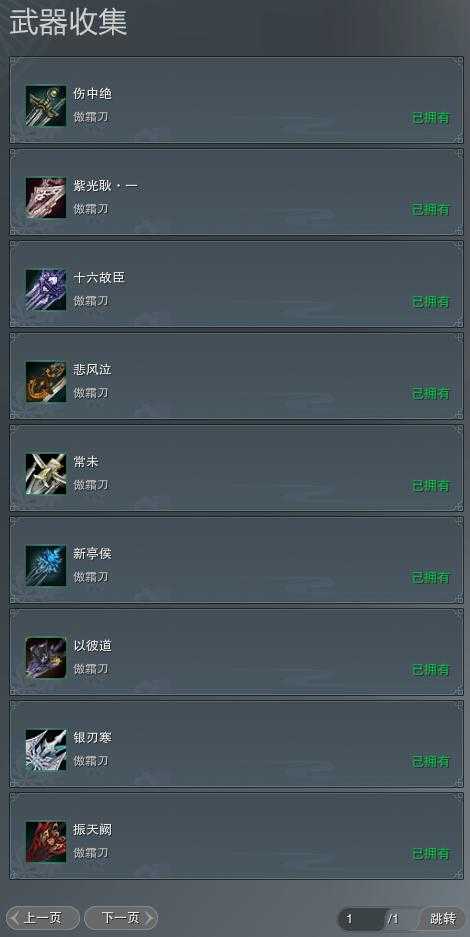Select the 新亭侯 weapon name label
This screenshot has height=937, width=470.
(x=93, y=554)
